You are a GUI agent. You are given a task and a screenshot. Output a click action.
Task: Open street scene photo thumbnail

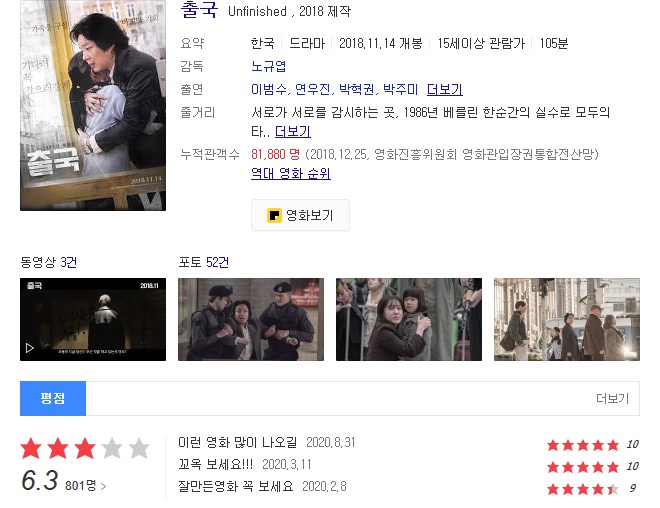pyautogui.click(x=567, y=319)
